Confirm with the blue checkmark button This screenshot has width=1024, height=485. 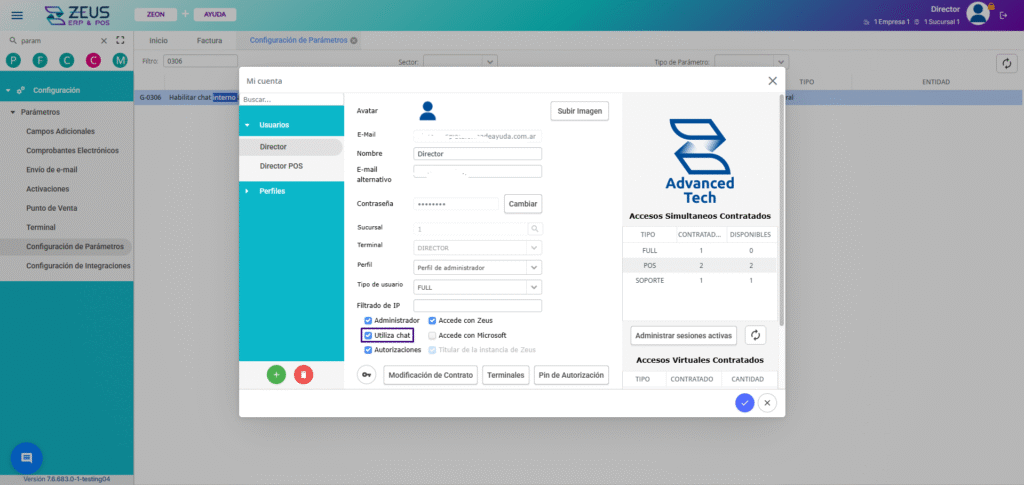tap(744, 402)
